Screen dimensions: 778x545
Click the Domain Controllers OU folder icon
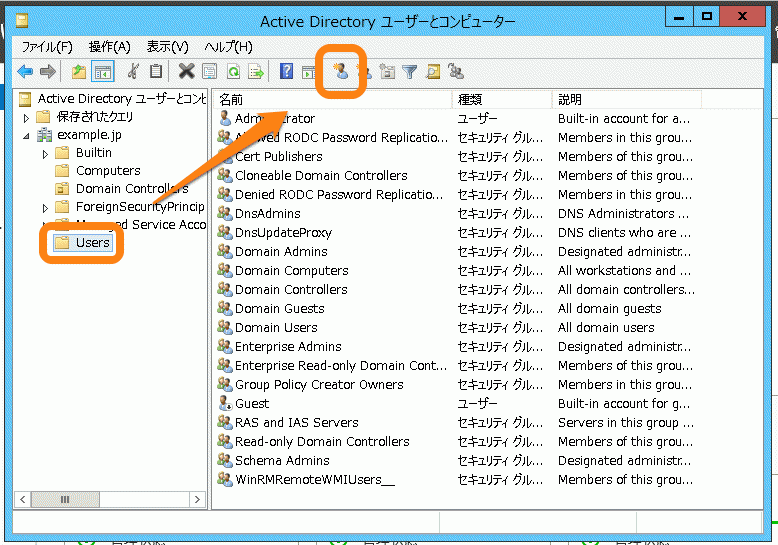click(x=62, y=189)
